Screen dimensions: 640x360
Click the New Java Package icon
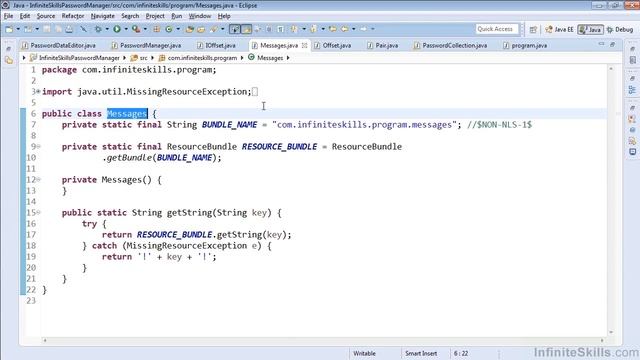click(x=157, y=29)
